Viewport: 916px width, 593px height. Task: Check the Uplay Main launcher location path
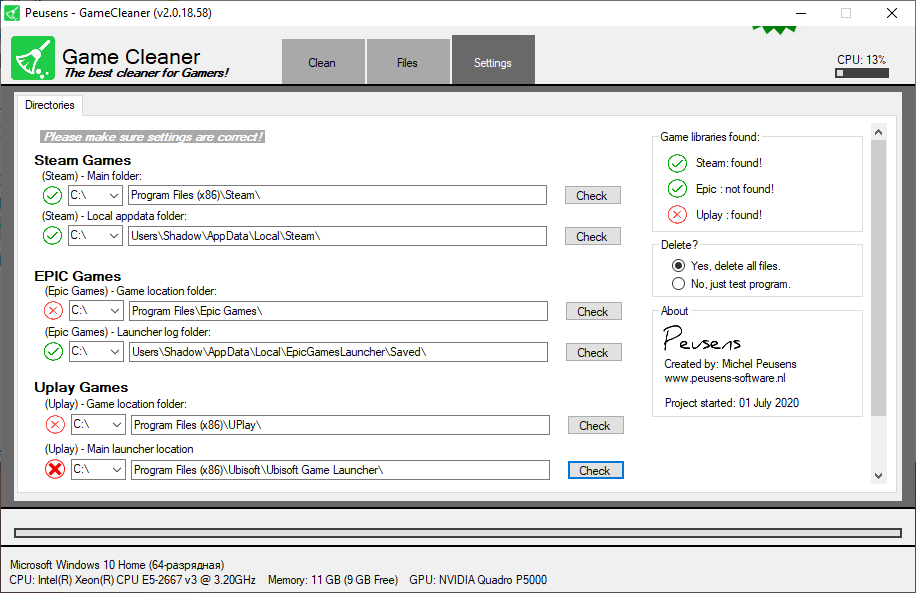click(x=595, y=470)
